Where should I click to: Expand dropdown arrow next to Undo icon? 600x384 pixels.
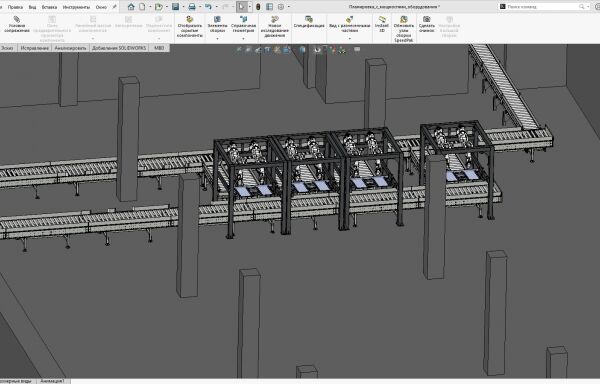(216, 7)
